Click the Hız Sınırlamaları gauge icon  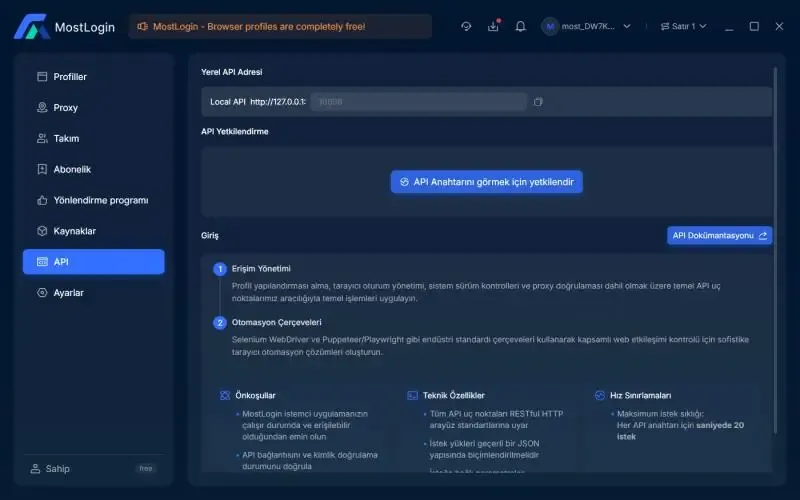click(600, 395)
